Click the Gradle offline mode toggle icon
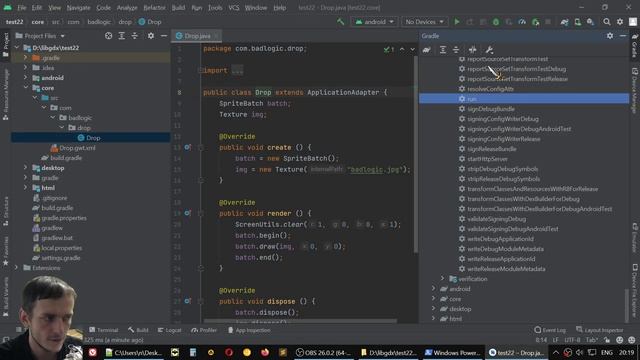The height and width of the screenshot is (360, 640). click(472, 50)
